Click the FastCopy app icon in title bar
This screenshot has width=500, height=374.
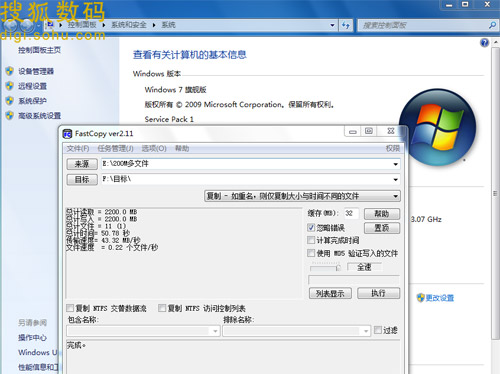point(67,134)
